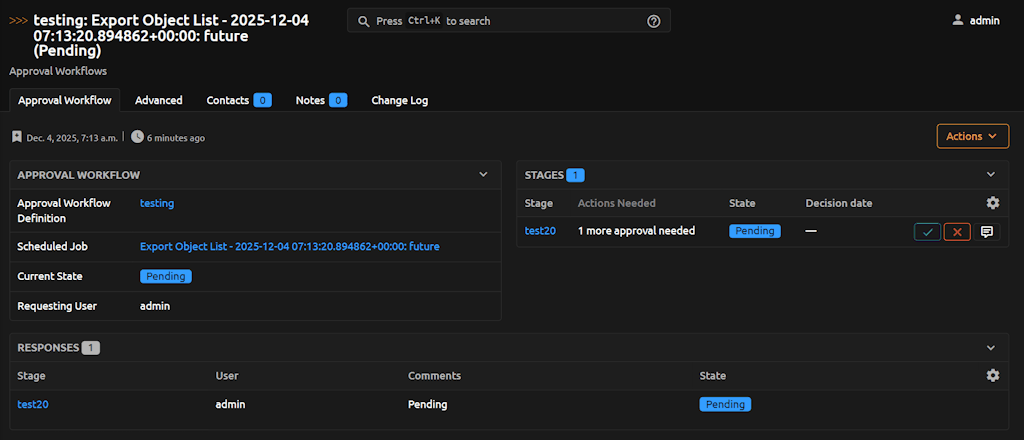Screen dimensions: 1024x440
Task: Click the search help question mark icon
Action: click(x=654, y=21)
